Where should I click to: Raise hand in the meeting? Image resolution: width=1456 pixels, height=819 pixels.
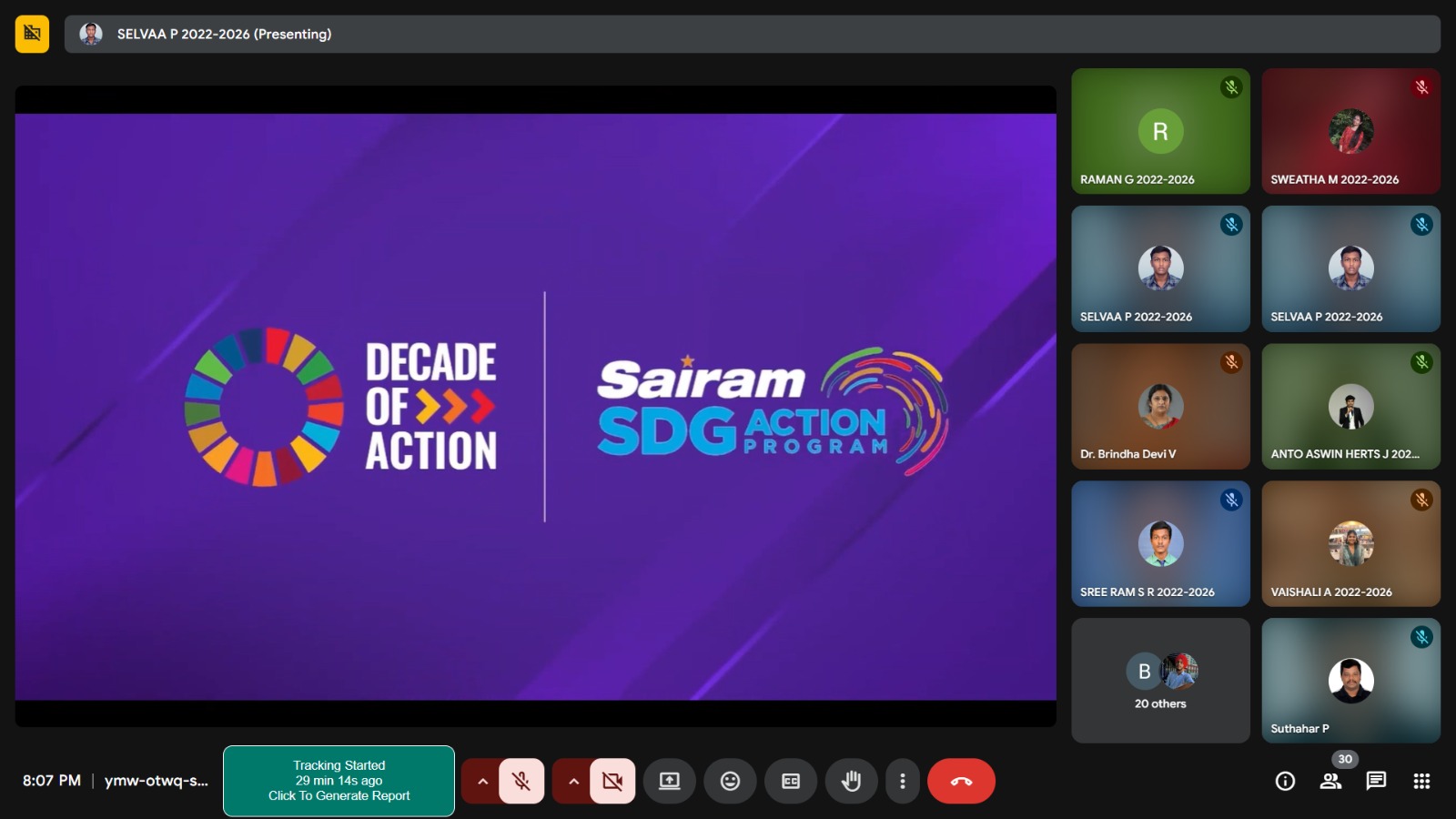(x=851, y=781)
